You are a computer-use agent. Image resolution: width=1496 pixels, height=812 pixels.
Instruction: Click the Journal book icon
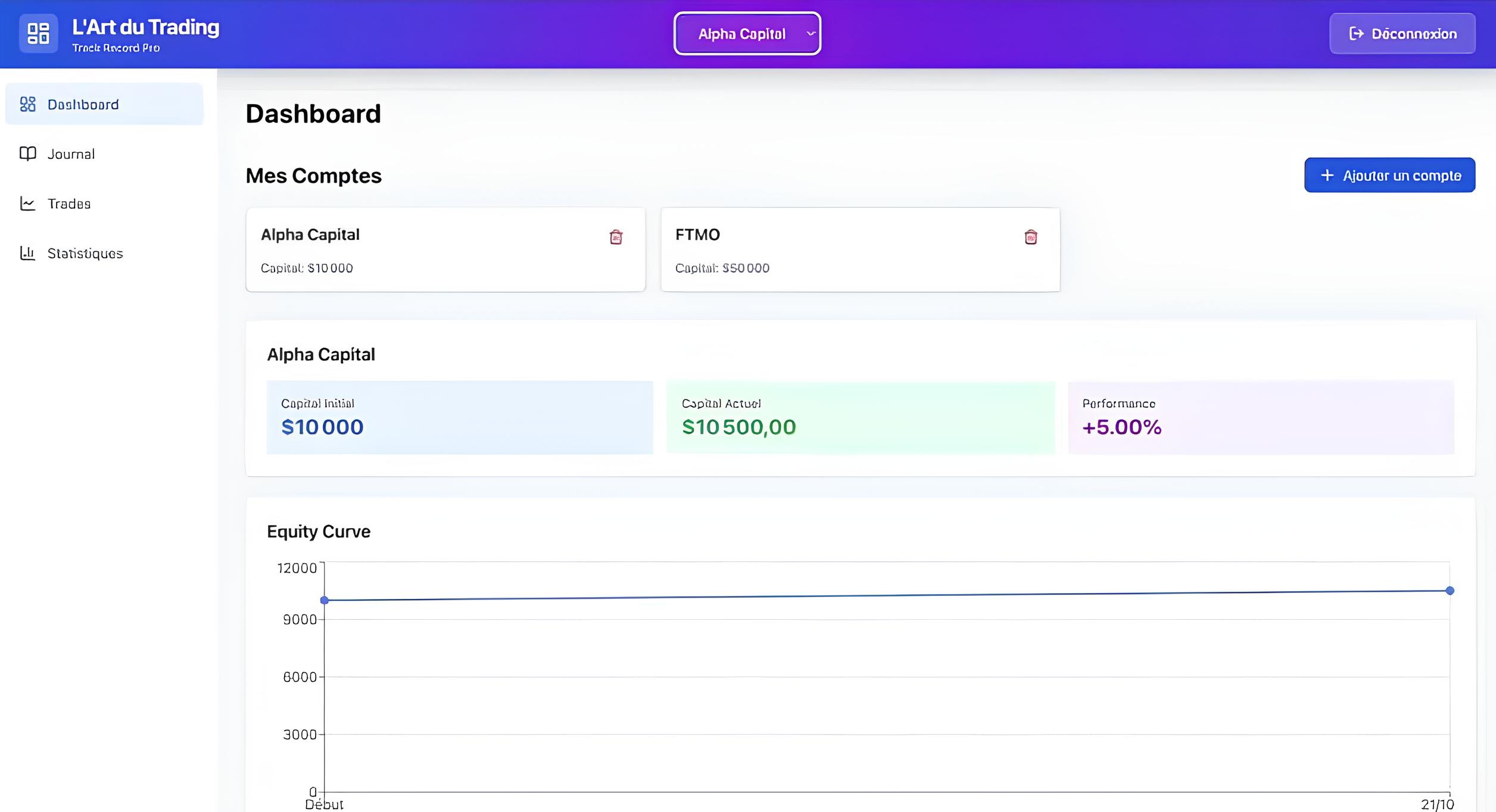click(x=27, y=154)
